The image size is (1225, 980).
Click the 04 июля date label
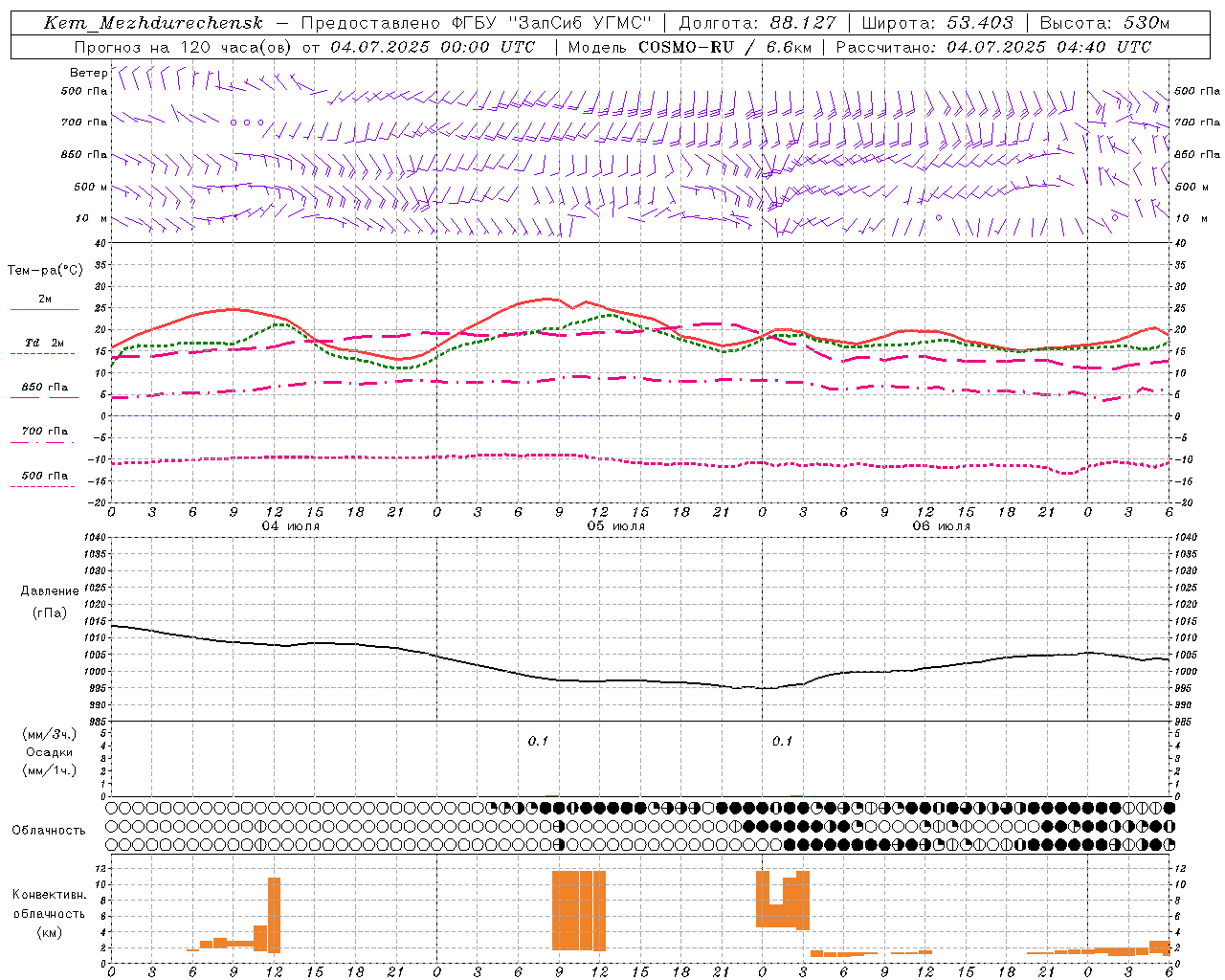[291, 526]
